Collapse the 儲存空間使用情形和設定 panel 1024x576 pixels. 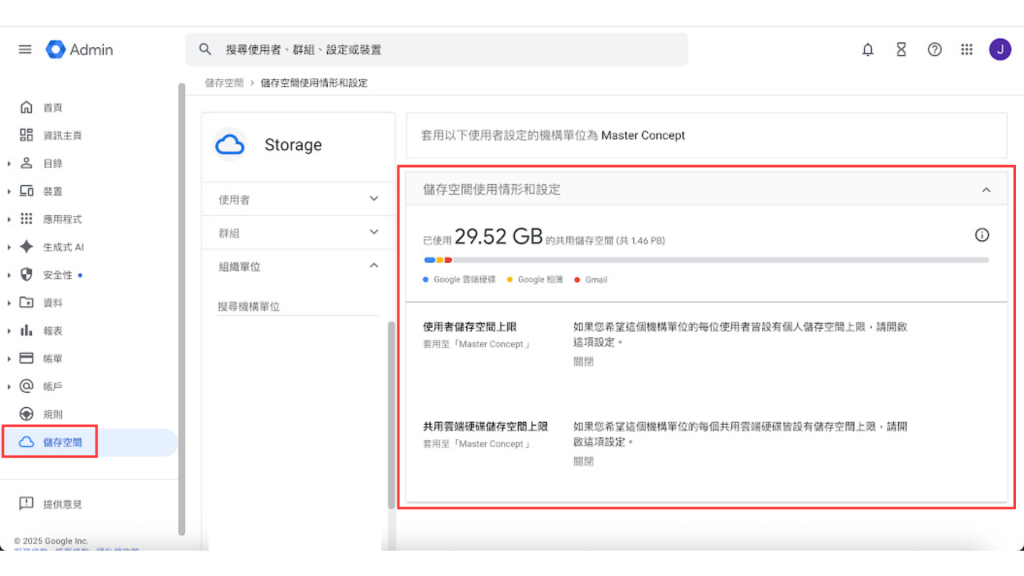pos(986,190)
